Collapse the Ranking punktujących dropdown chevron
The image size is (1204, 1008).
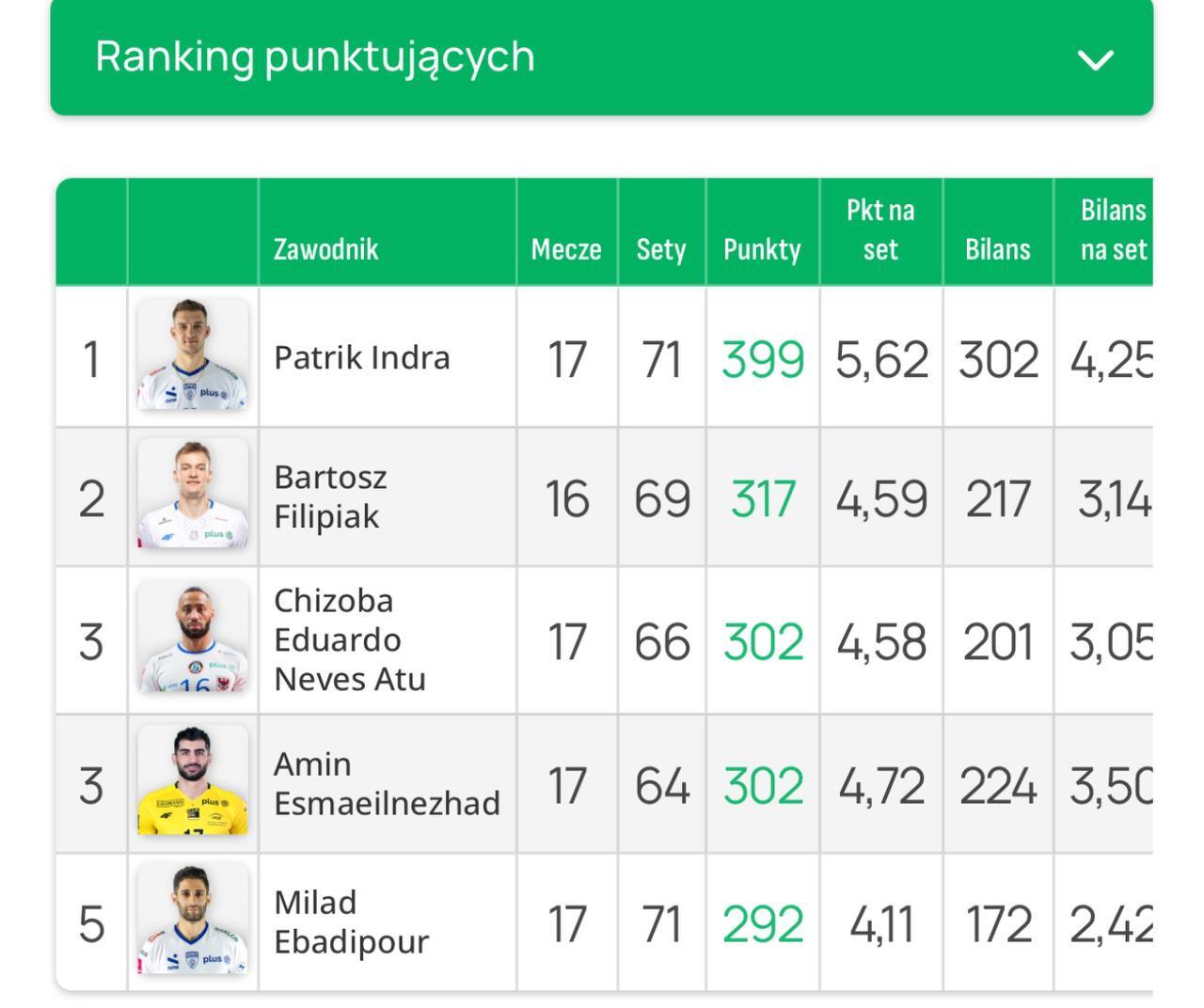1096,60
